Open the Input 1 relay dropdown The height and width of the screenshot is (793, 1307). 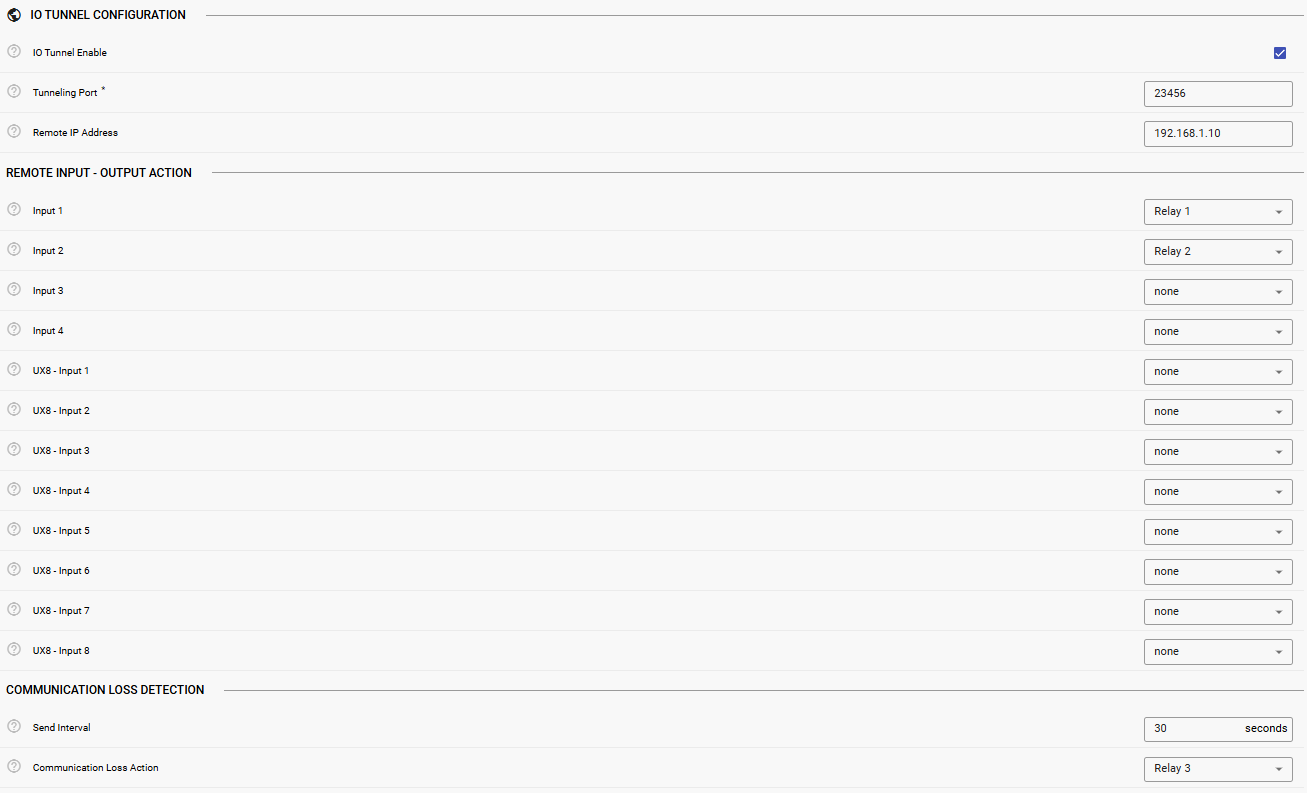1217,212
